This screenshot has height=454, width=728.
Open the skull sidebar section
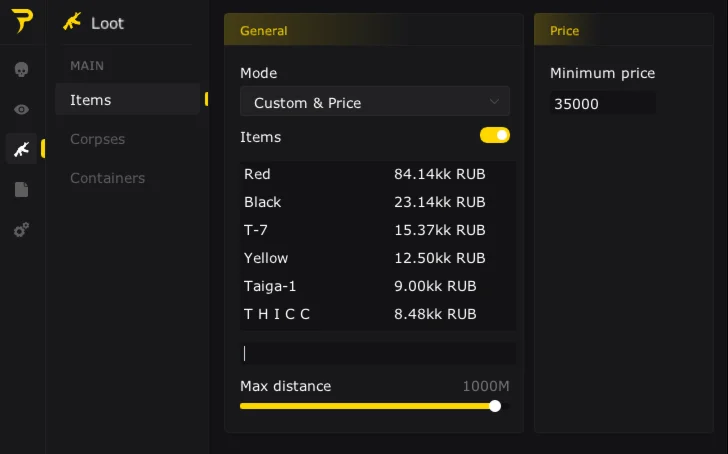22,70
